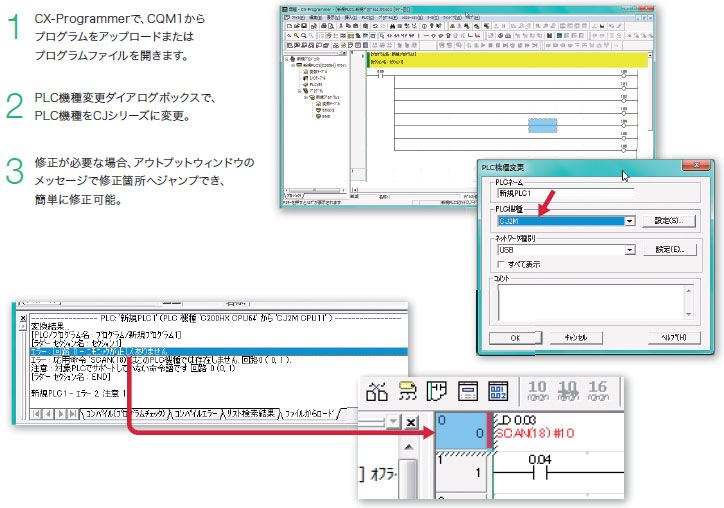Click the yellow memory chip icon in enlarged toolbar
724x508 pixels.
(407, 391)
